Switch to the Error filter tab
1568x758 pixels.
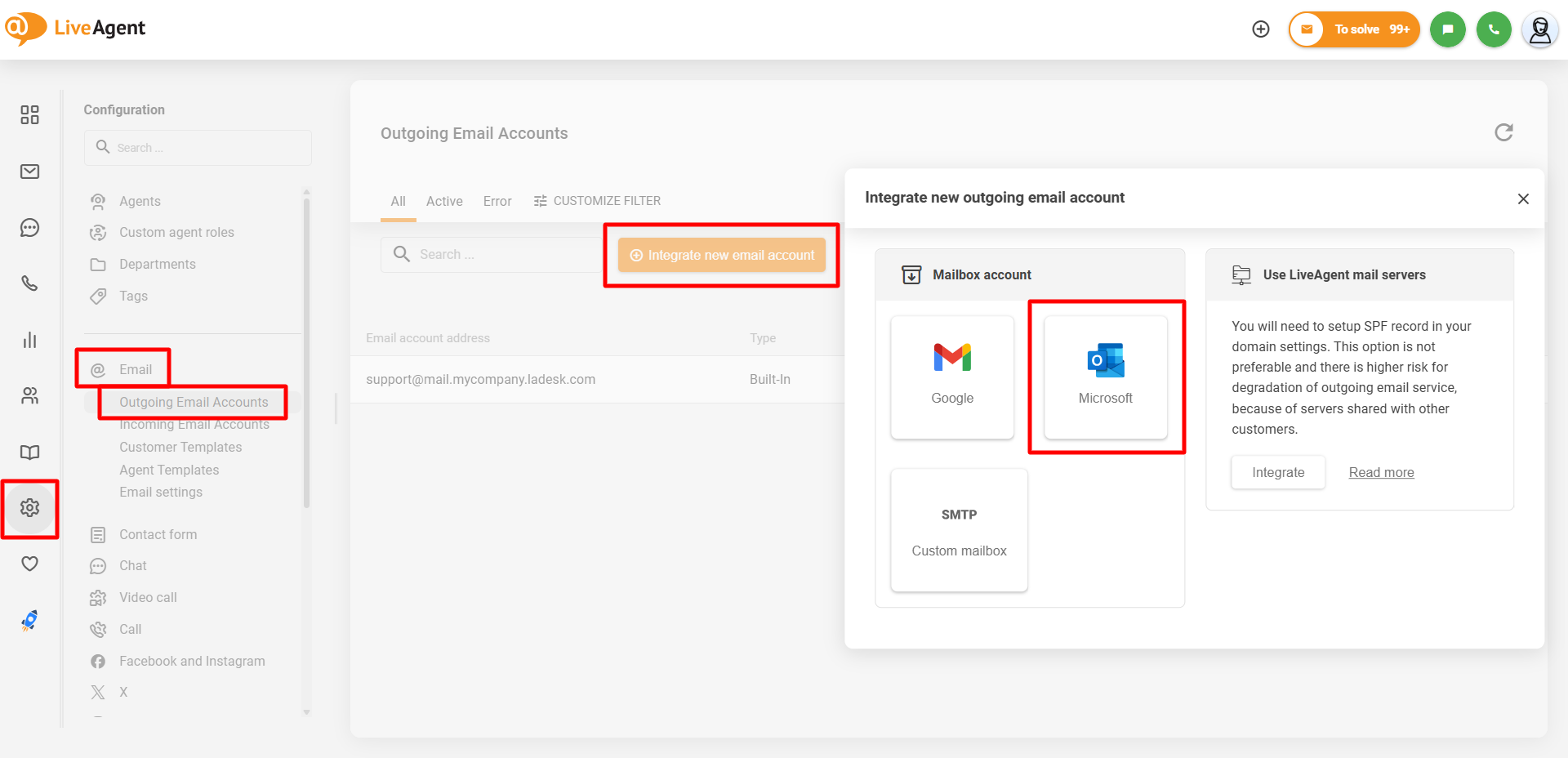coord(497,201)
